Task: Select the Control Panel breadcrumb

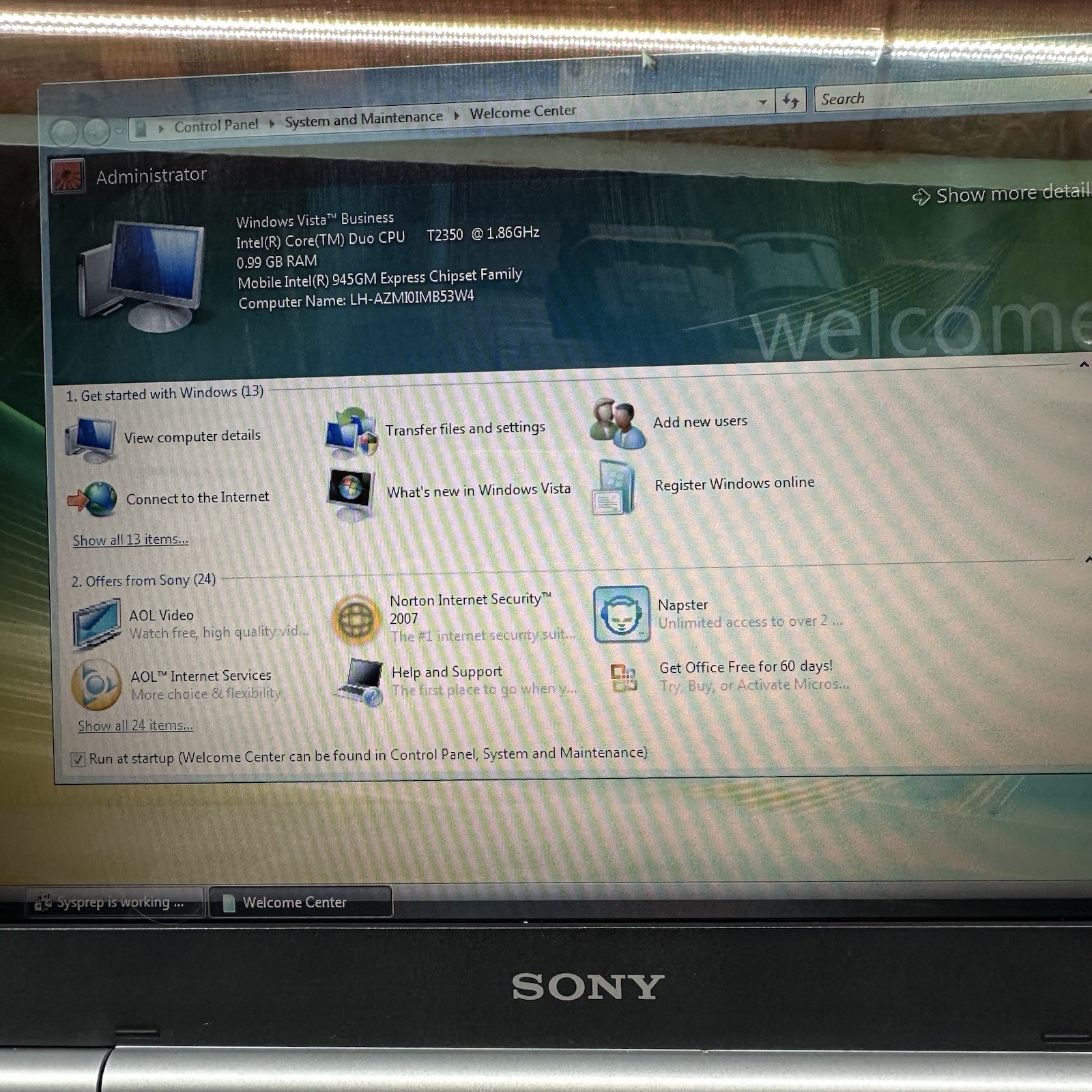Action: click(x=216, y=126)
